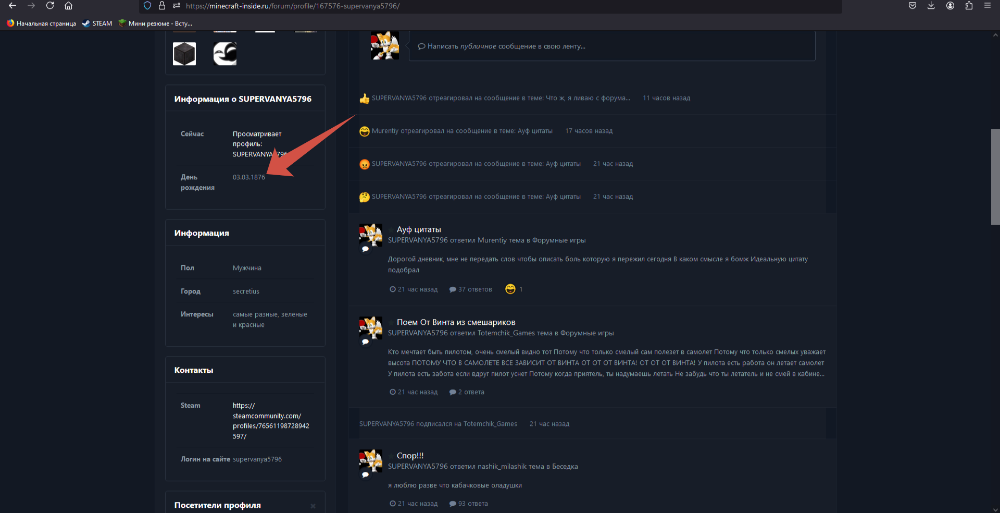This screenshot has width=1000, height=513.
Task: Open the Pocket save icon in toolbar
Action: click(913, 6)
